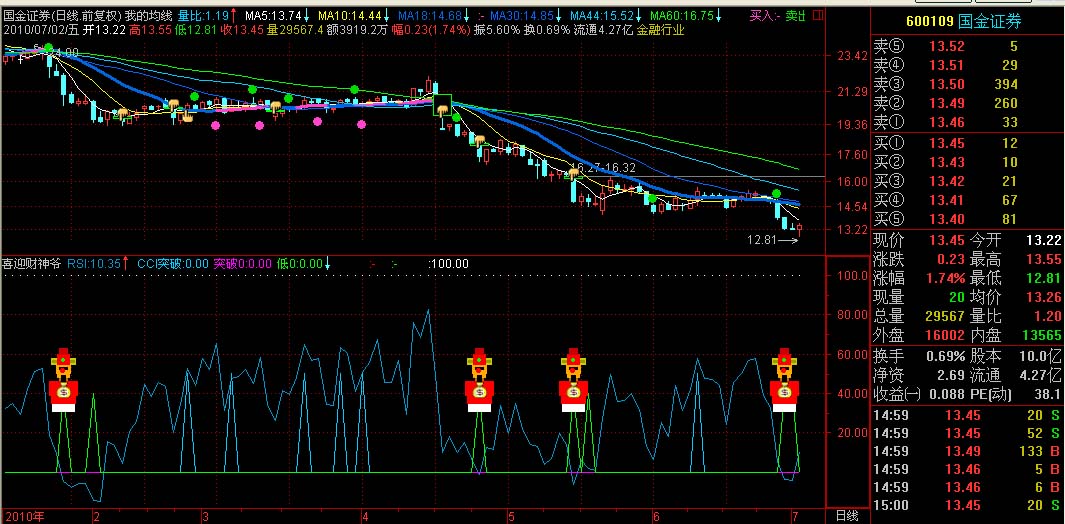The image size is (1065, 524).
Task: Click the fortune god icon nearest month 7
Action: 784,379
